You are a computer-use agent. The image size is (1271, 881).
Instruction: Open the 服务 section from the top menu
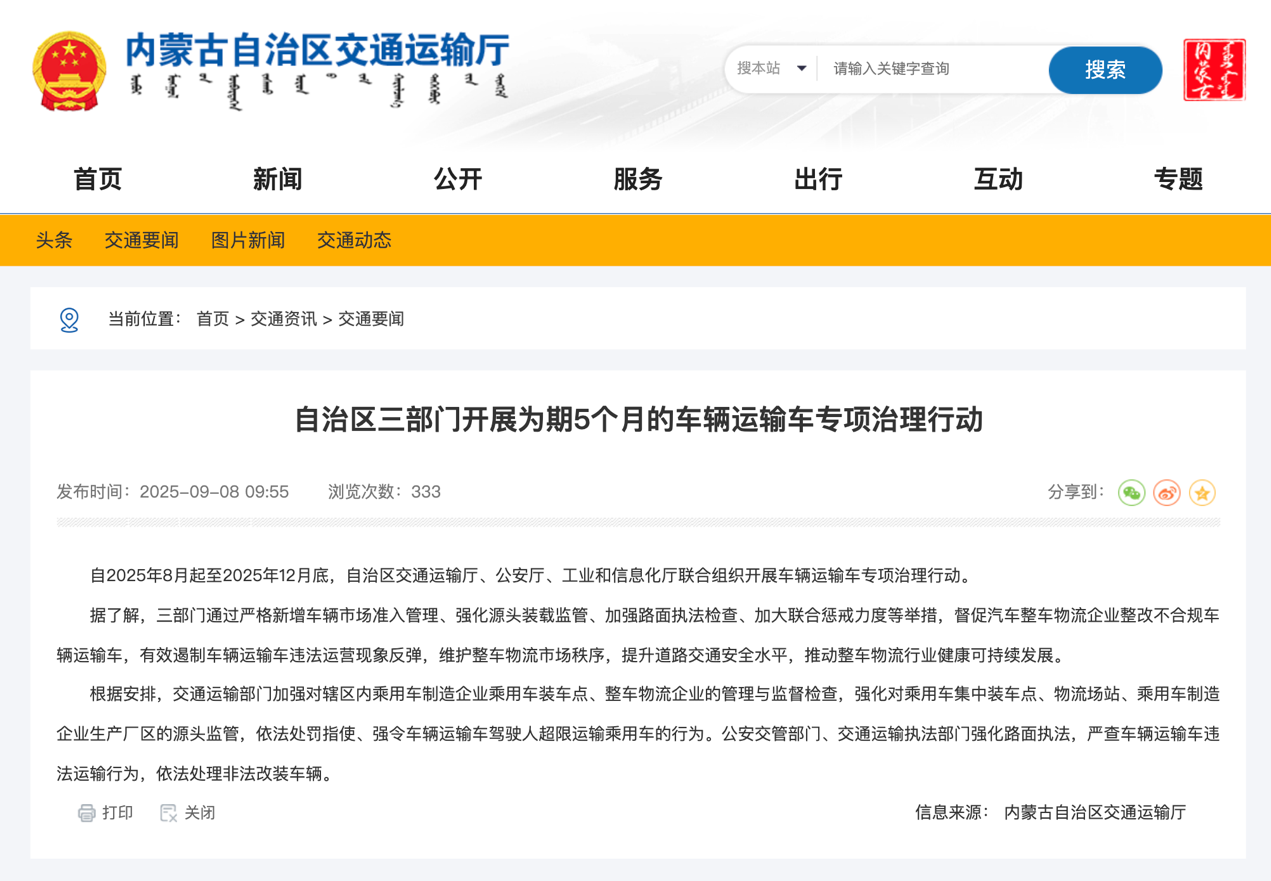(638, 179)
